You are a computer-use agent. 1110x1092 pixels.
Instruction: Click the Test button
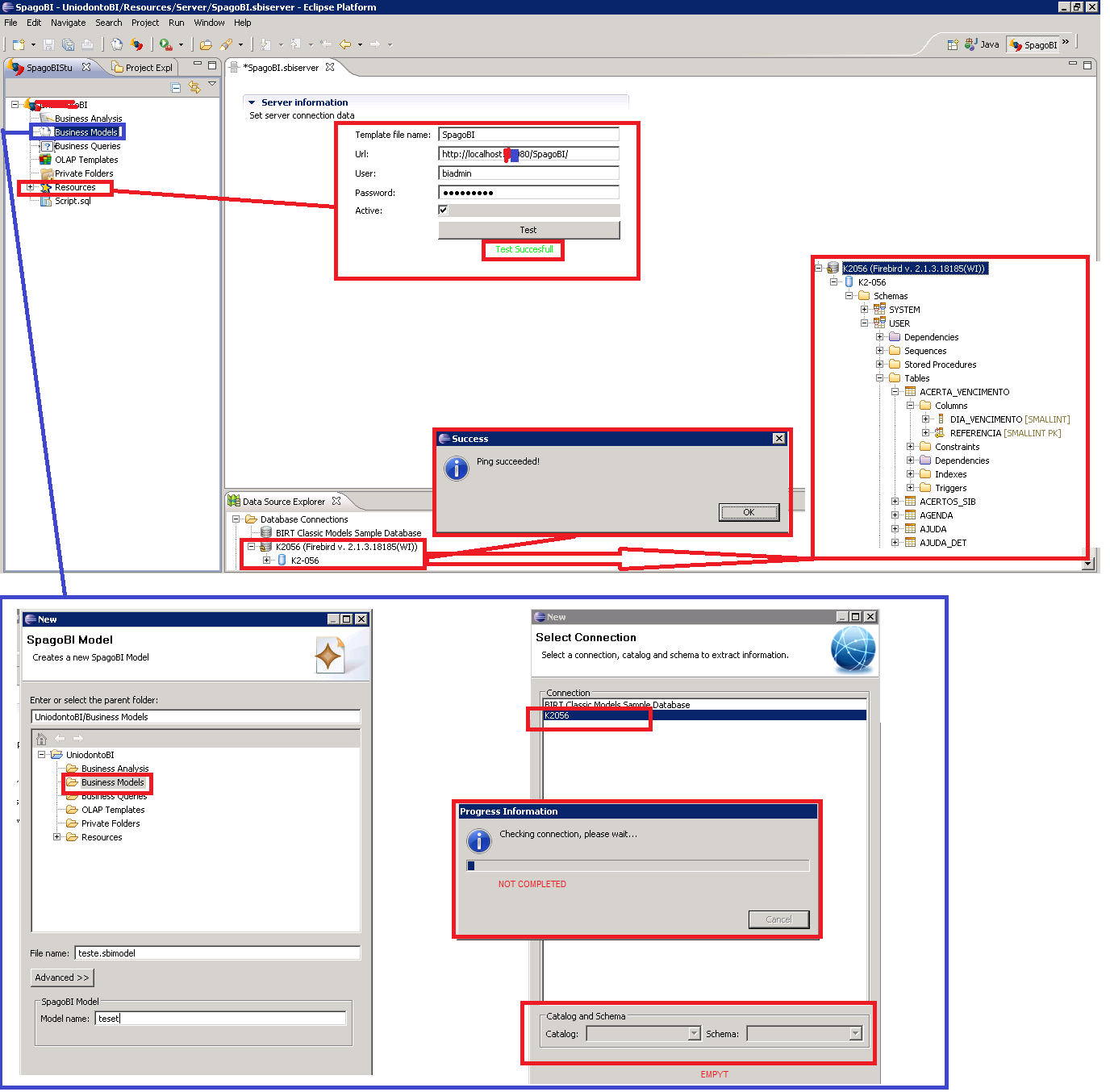pyautogui.click(x=528, y=230)
